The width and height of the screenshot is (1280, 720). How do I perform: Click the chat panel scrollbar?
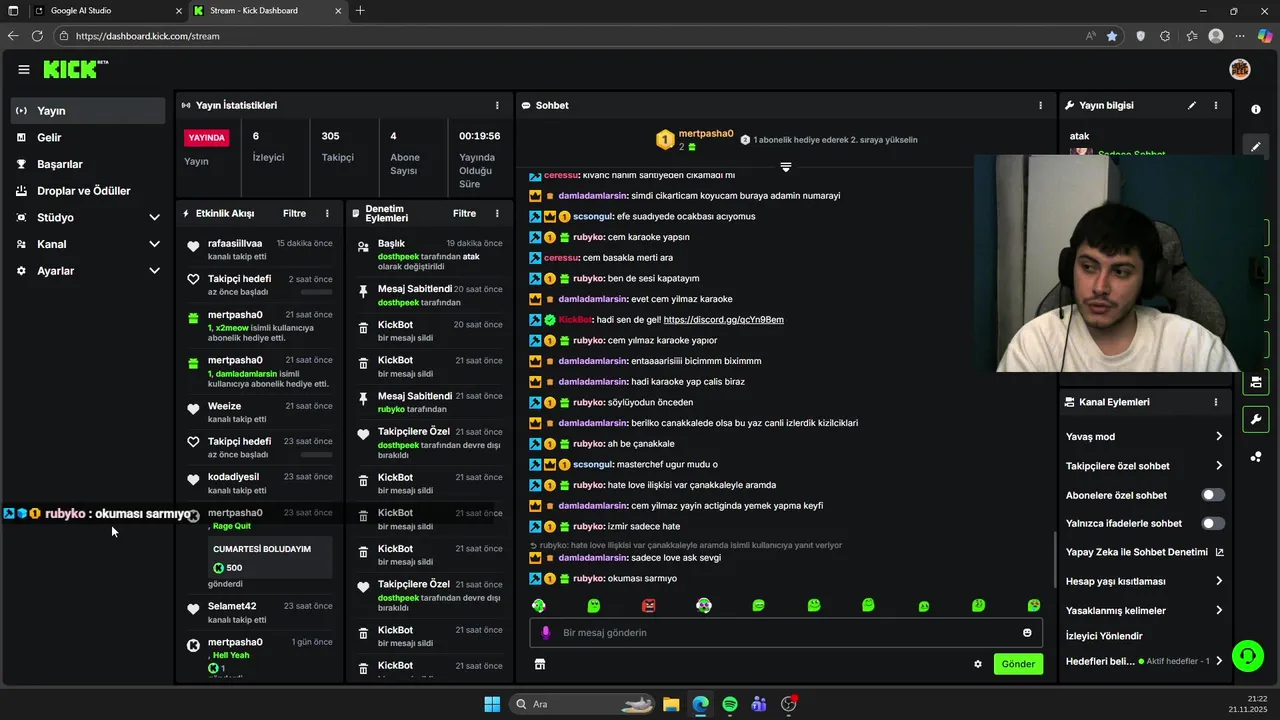point(1054,558)
